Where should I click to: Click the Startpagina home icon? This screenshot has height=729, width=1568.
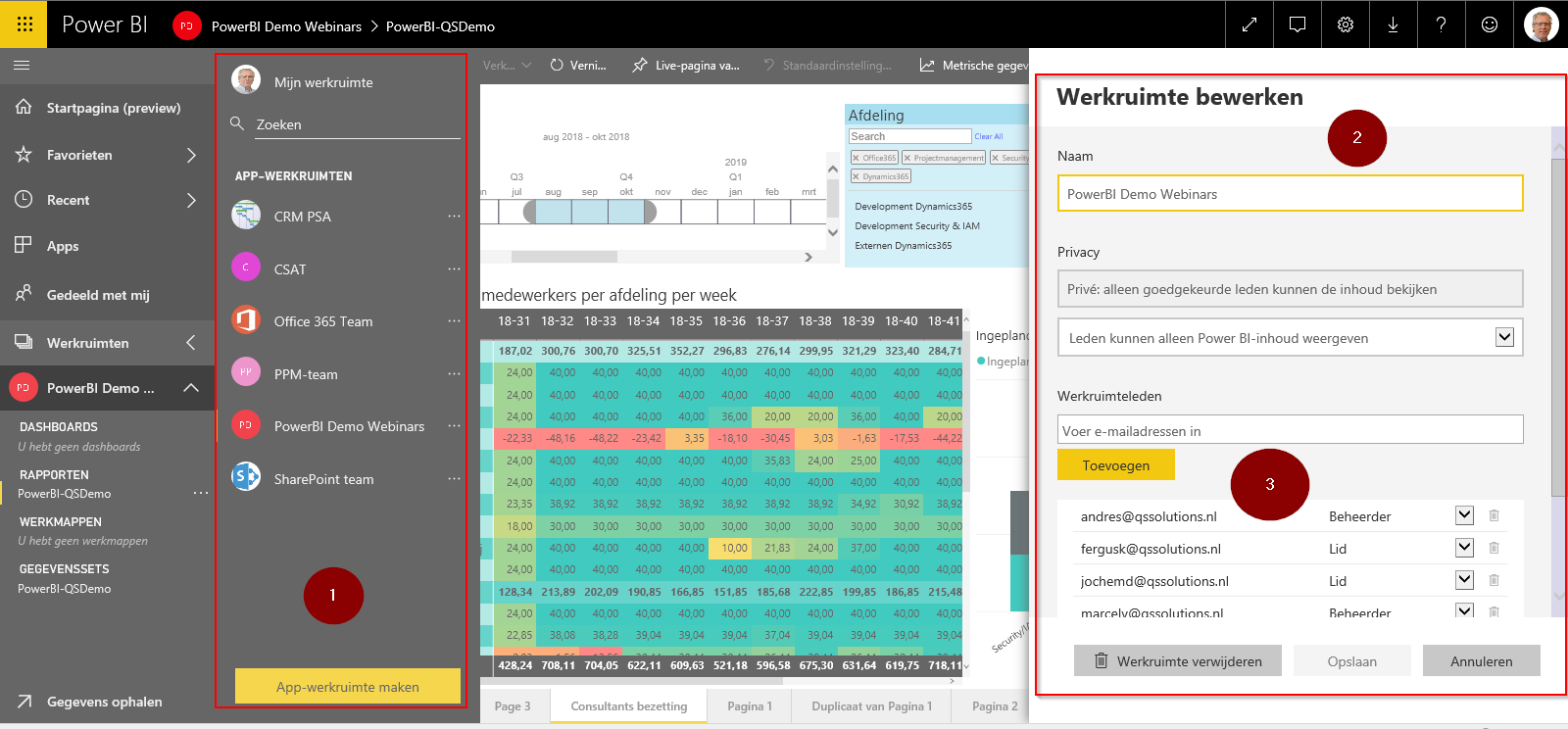click(24, 107)
